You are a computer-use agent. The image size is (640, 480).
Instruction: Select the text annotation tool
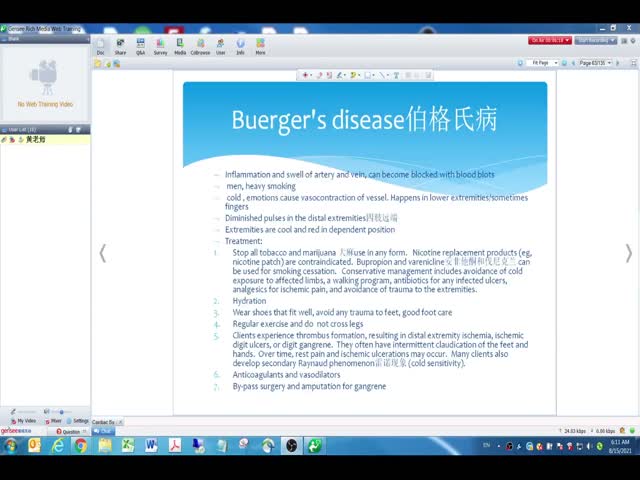(396, 76)
